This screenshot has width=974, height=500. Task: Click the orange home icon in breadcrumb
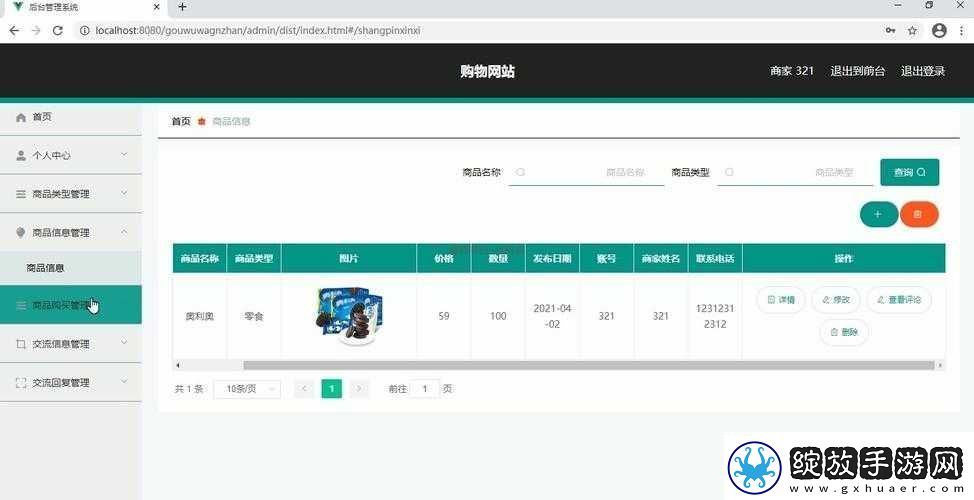pos(201,122)
